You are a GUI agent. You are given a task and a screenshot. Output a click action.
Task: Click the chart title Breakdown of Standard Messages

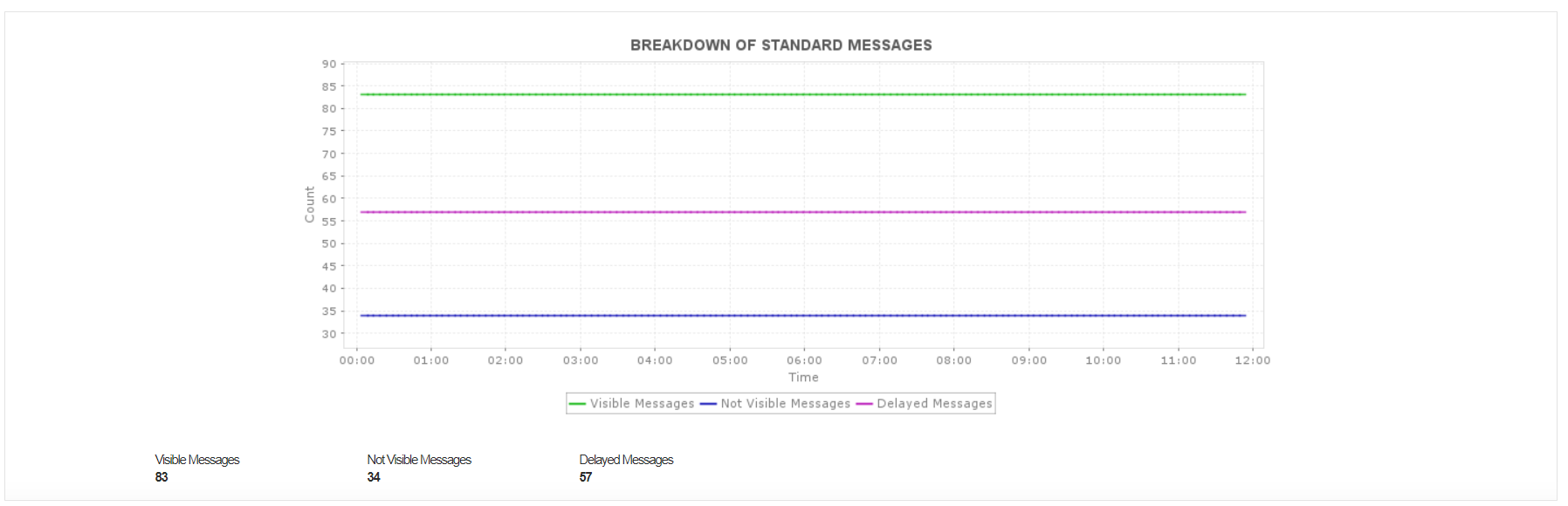coord(781,45)
